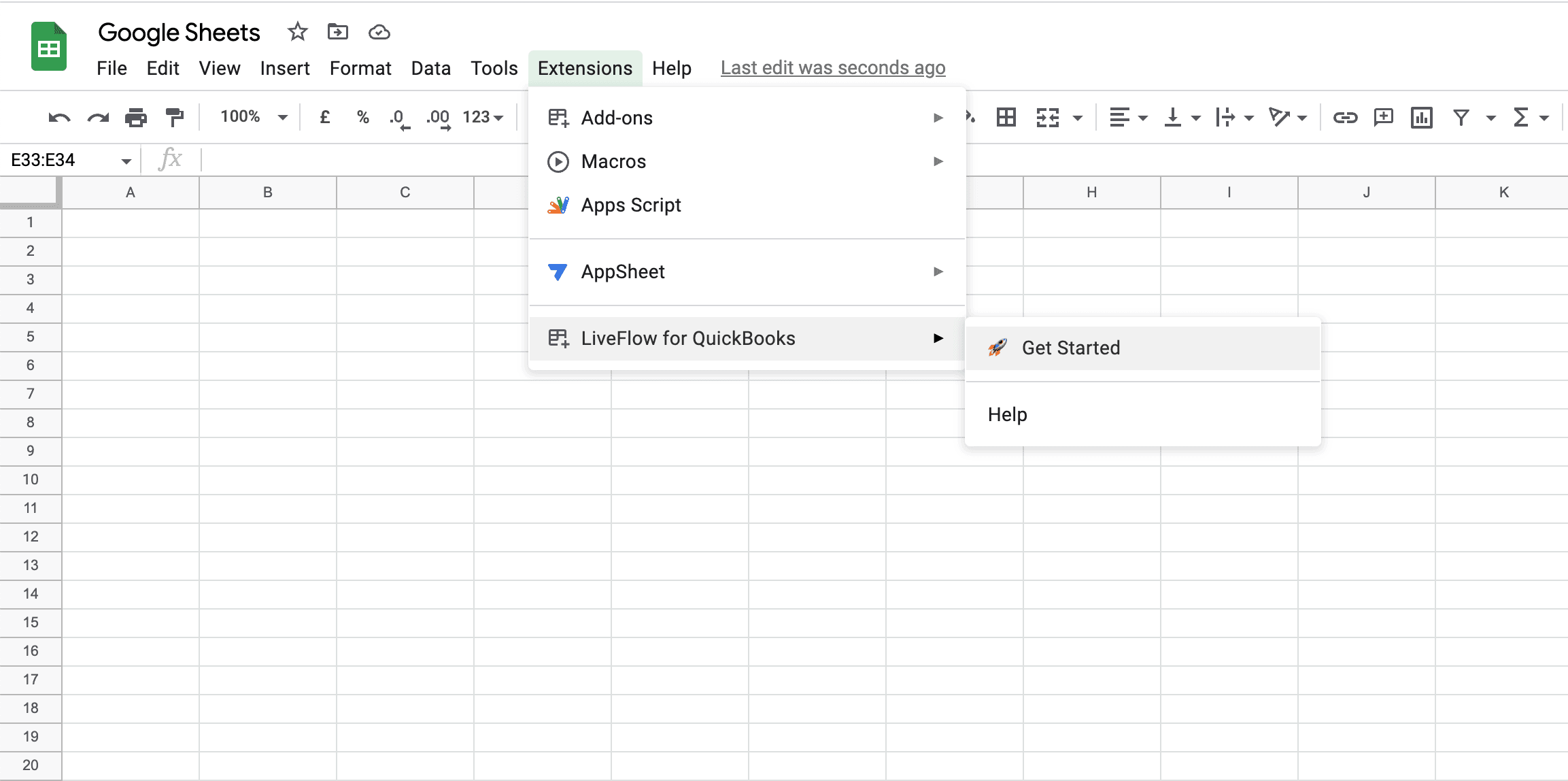
Task: Expand the AppSheet submenu
Action: pos(747,271)
